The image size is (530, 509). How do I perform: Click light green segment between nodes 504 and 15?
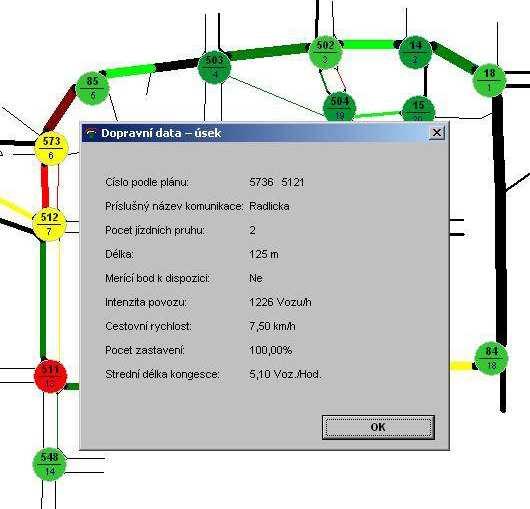click(x=378, y=114)
